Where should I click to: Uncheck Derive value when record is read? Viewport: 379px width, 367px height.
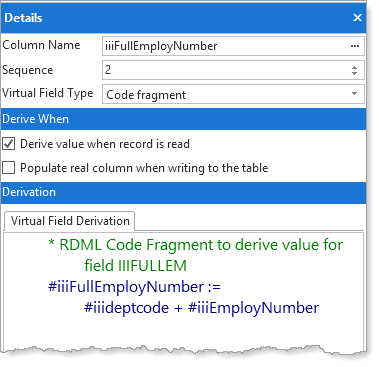point(9,144)
